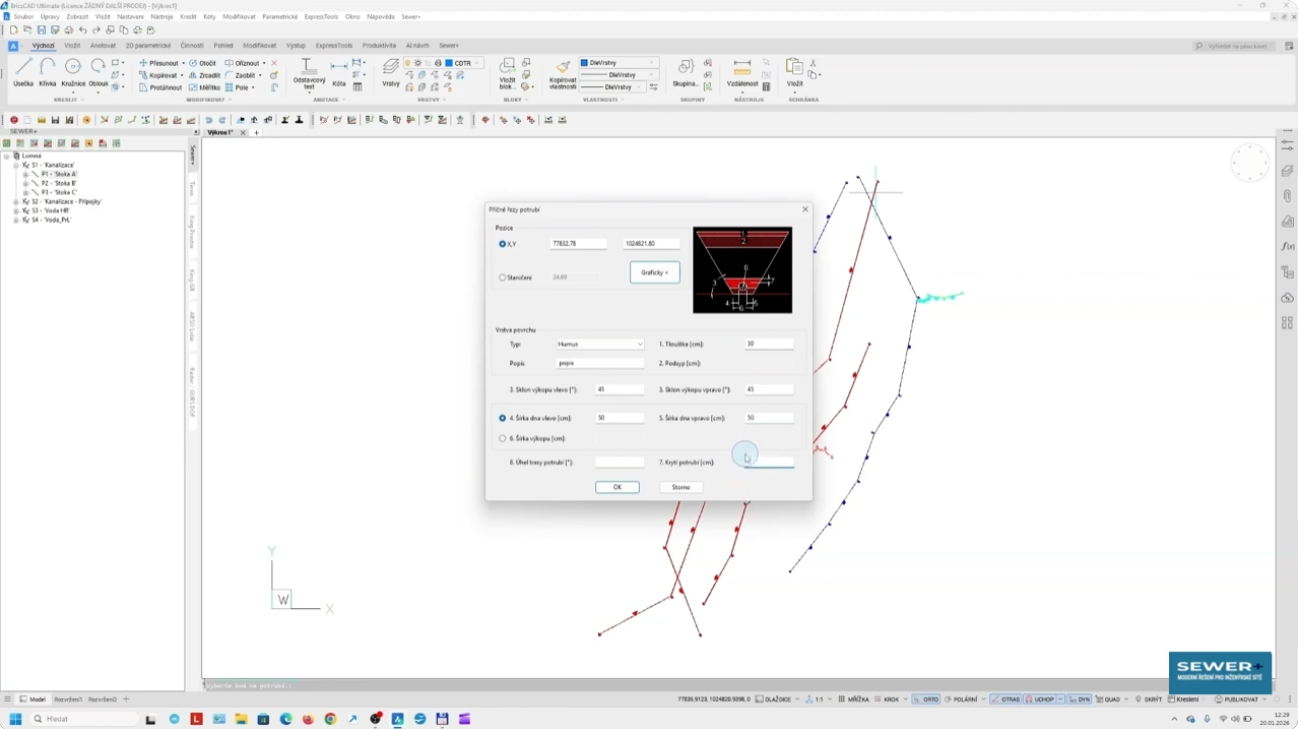Click the Krytí potrubí input field
Image resolution: width=1298 pixels, height=729 pixels.
(769, 462)
